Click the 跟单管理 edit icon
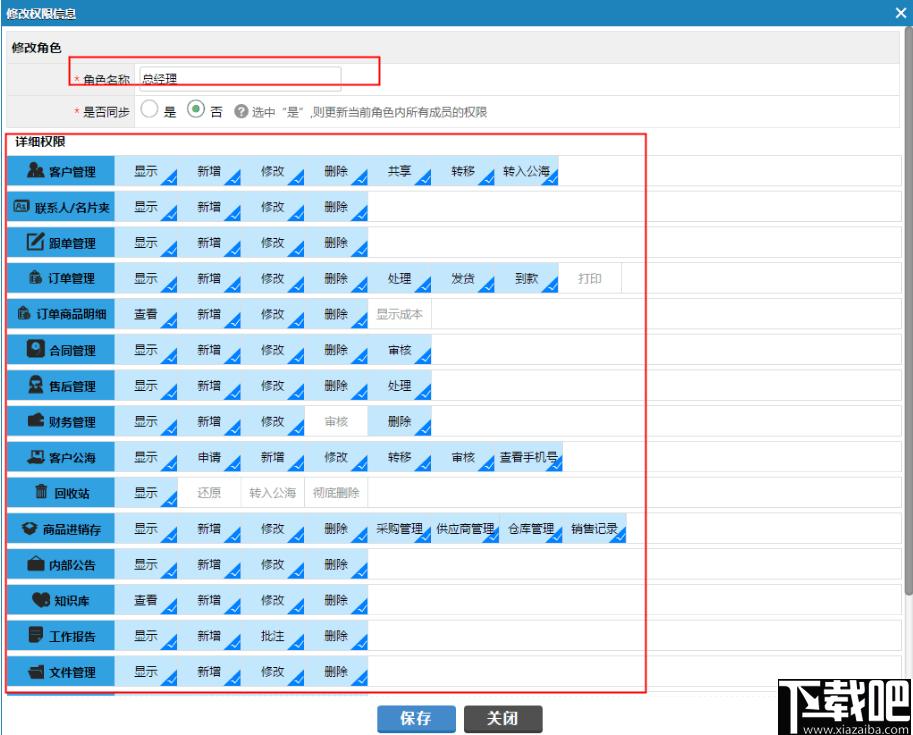This screenshot has height=735, width=913. pyautogui.click(x=36, y=242)
